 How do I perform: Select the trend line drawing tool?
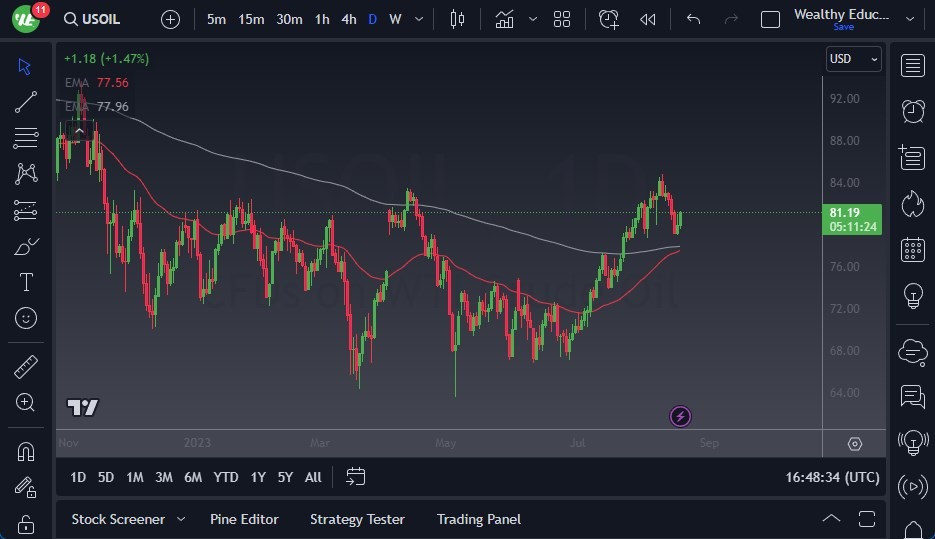tap(26, 102)
